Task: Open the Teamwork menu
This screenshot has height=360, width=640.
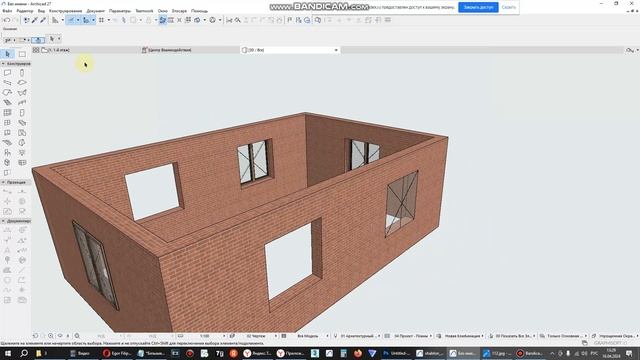Action: pyautogui.click(x=144, y=11)
